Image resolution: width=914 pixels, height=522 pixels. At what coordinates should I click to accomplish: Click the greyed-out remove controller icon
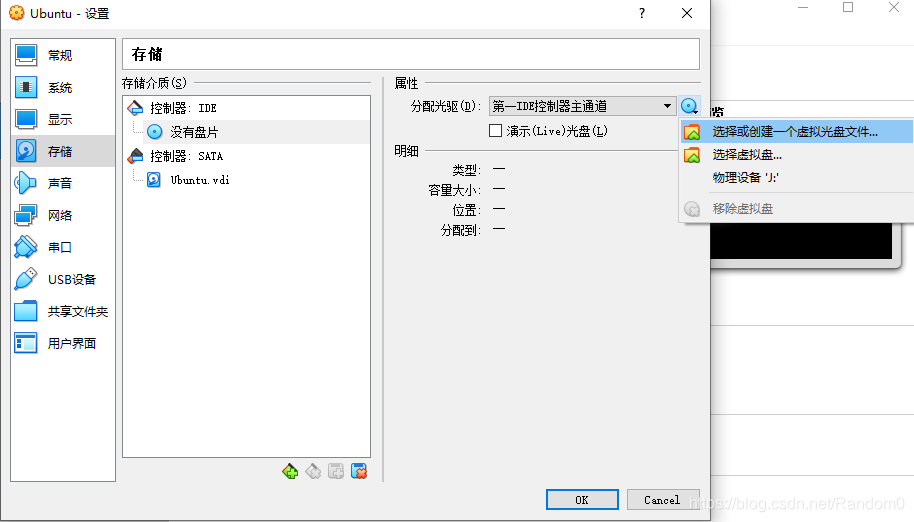(x=313, y=471)
